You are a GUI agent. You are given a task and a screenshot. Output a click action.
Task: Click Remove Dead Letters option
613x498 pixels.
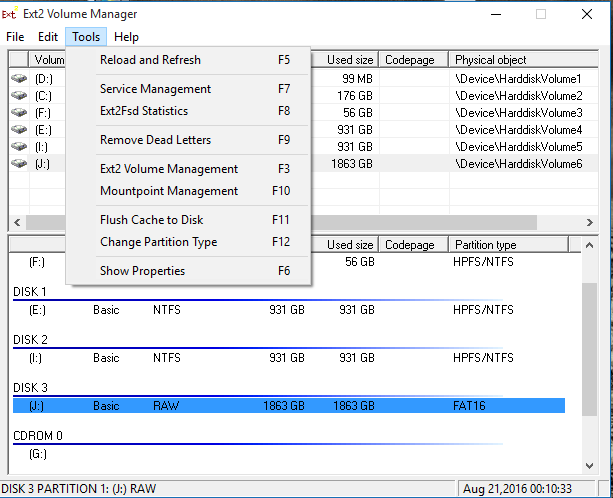coord(155,140)
